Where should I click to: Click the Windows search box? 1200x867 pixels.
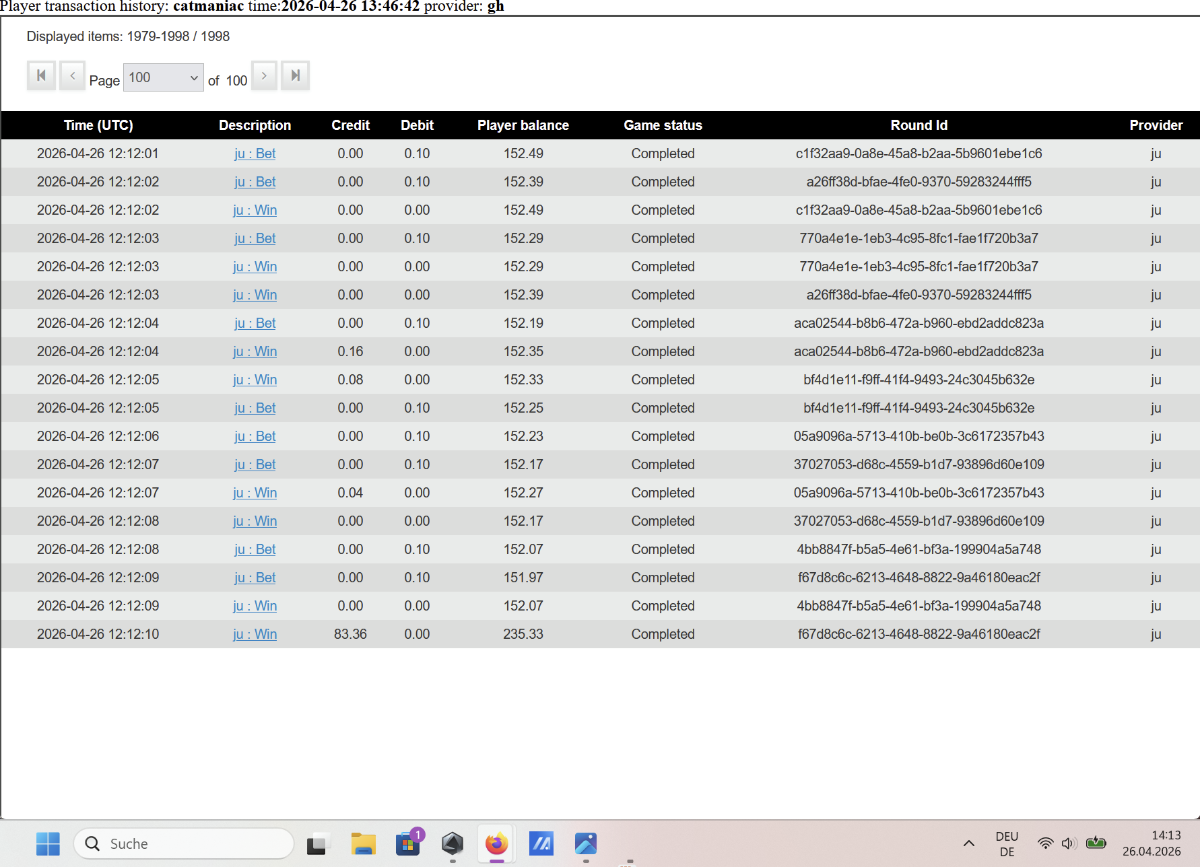[x=184, y=843]
